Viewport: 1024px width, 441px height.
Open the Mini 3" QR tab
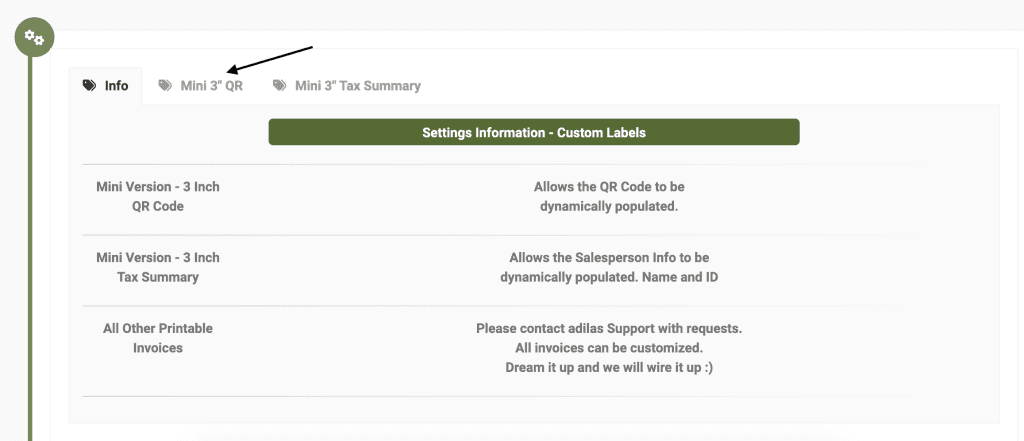coord(200,86)
